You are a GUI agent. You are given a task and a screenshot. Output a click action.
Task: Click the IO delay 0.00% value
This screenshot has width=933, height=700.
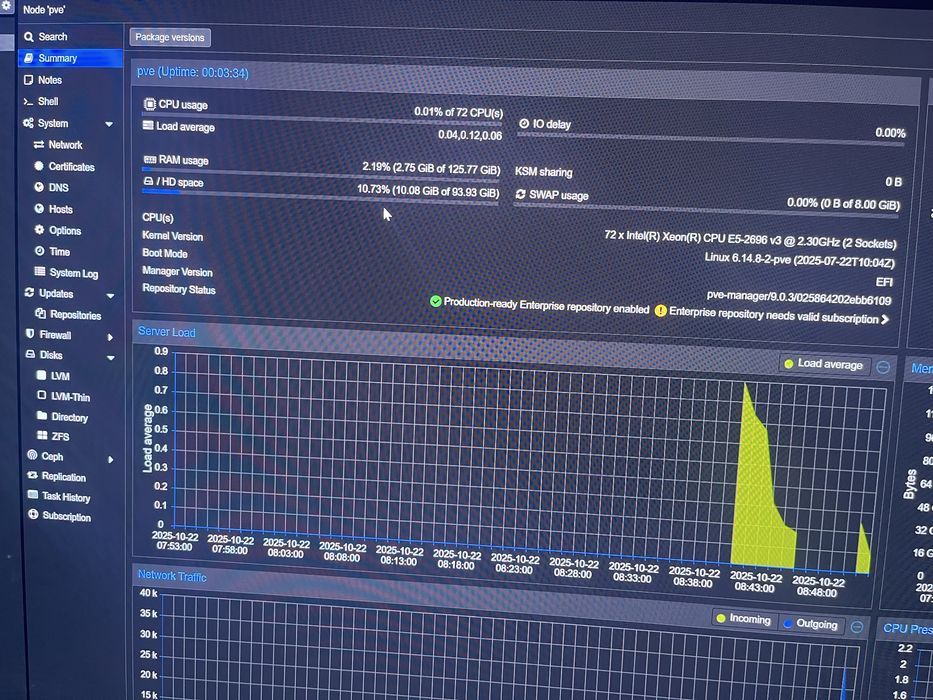point(890,133)
